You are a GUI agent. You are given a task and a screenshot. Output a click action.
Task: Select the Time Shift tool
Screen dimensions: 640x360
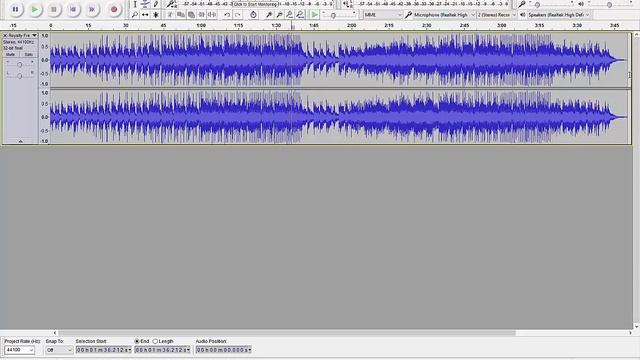145,15
